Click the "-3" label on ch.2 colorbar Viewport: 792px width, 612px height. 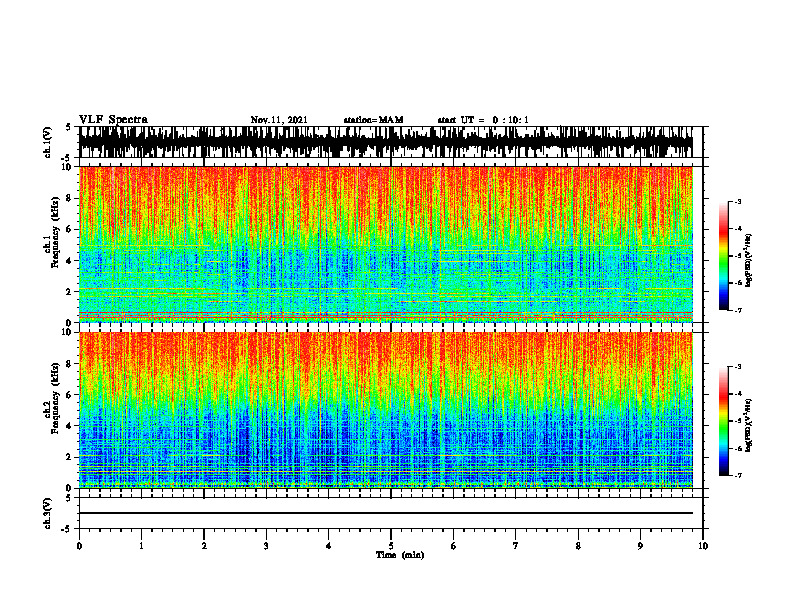click(x=737, y=367)
